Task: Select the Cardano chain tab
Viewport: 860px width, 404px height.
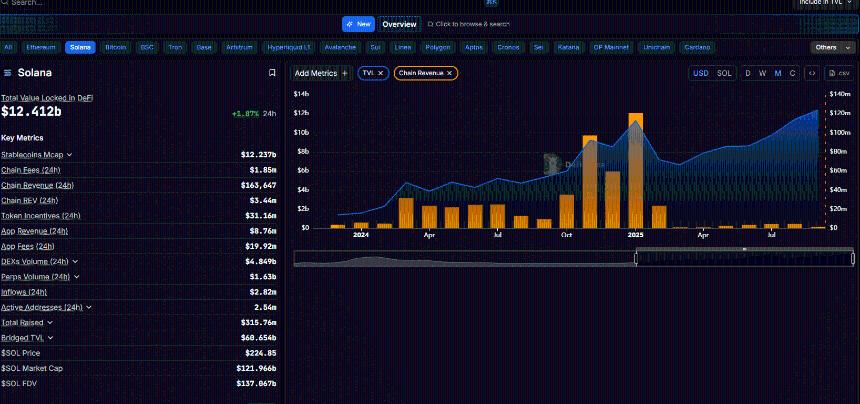Action: pyautogui.click(x=697, y=48)
